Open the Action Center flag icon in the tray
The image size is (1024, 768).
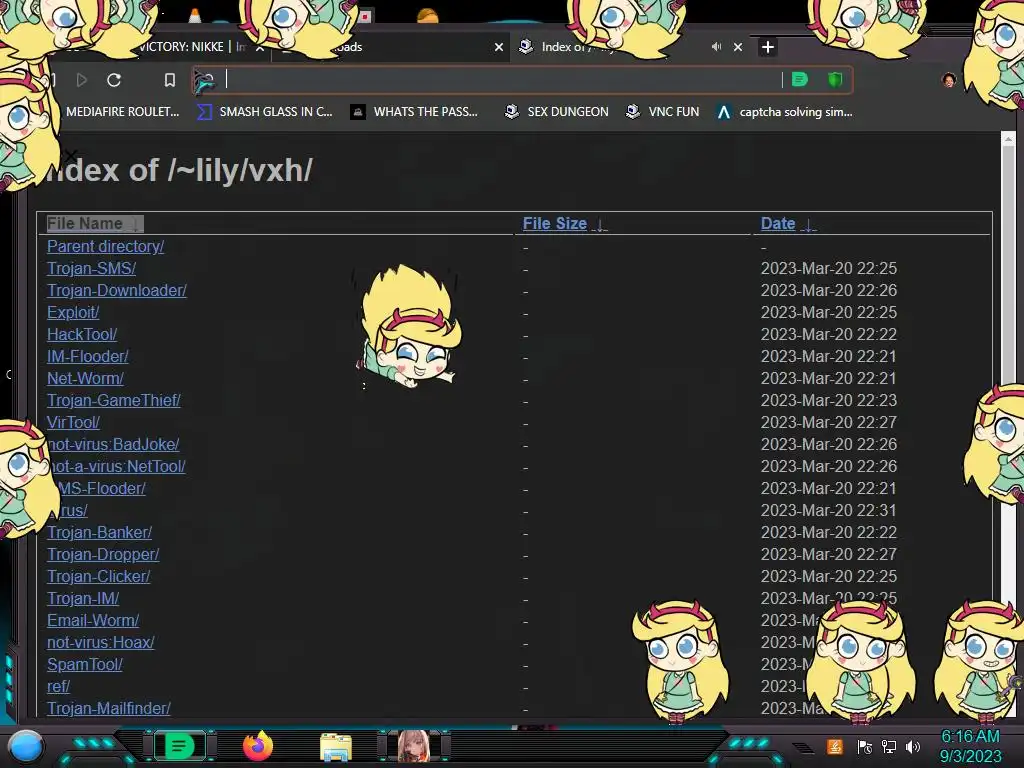pos(865,747)
